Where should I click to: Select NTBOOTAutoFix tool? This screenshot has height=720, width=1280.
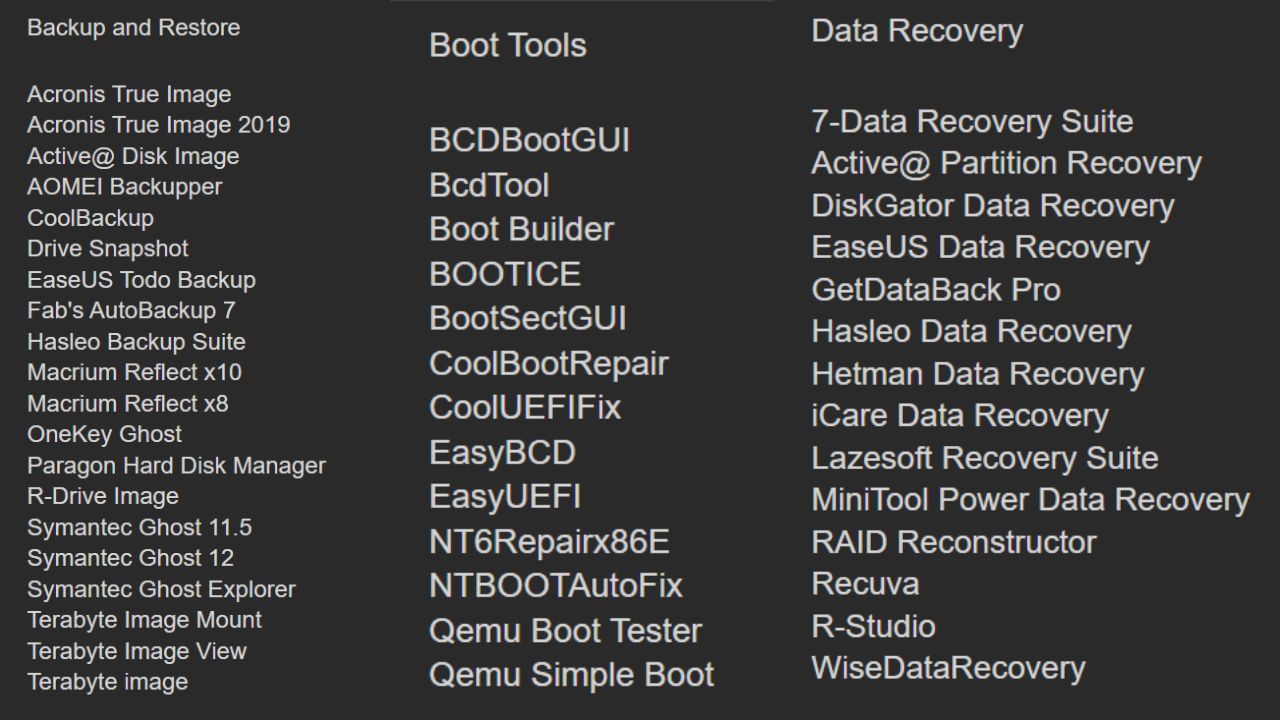click(x=555, y=586)
